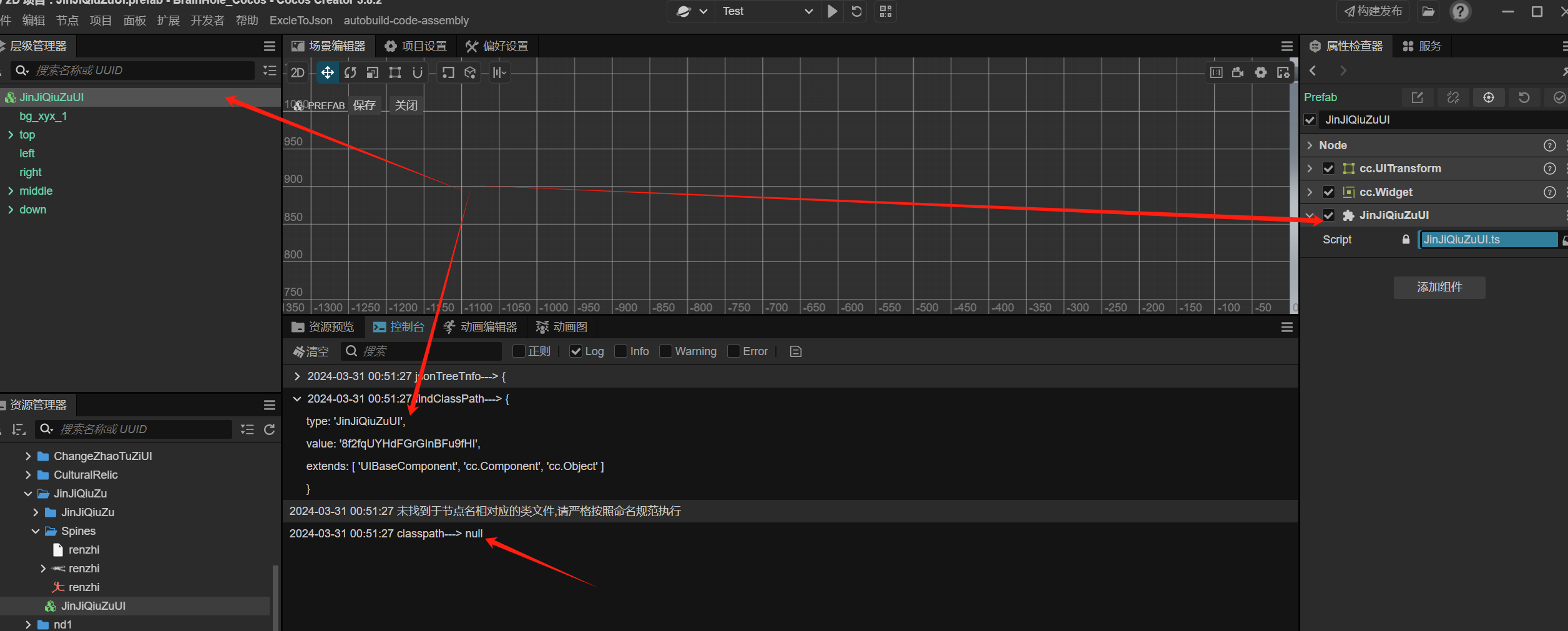Open the ExcleToJson menu
This screenshot has height=631, width=1568.
[x=301, y=21]
